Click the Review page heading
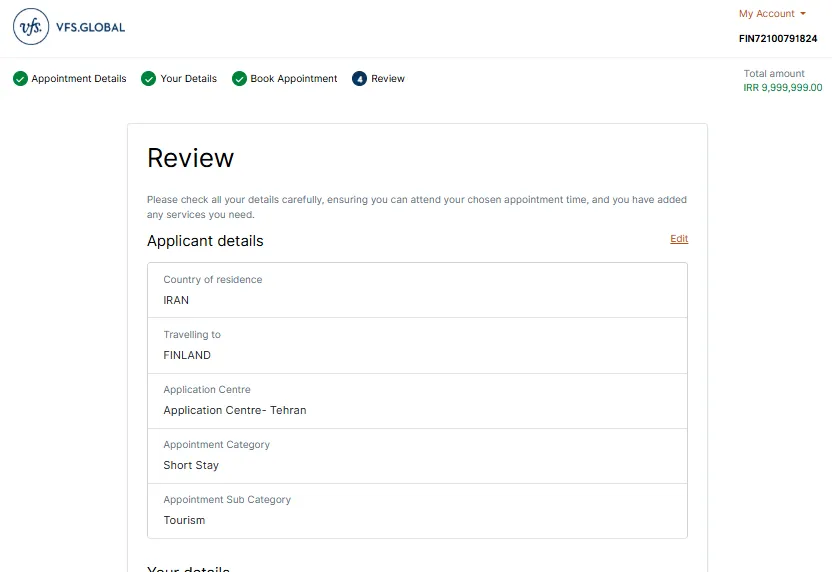The width and height of the screenshot is (832, 572). (x=190, y=158)
